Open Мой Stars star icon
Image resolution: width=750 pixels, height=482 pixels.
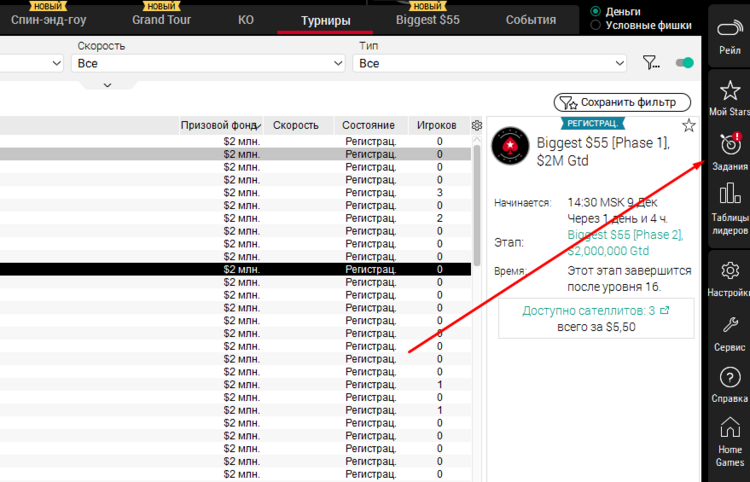730,92
